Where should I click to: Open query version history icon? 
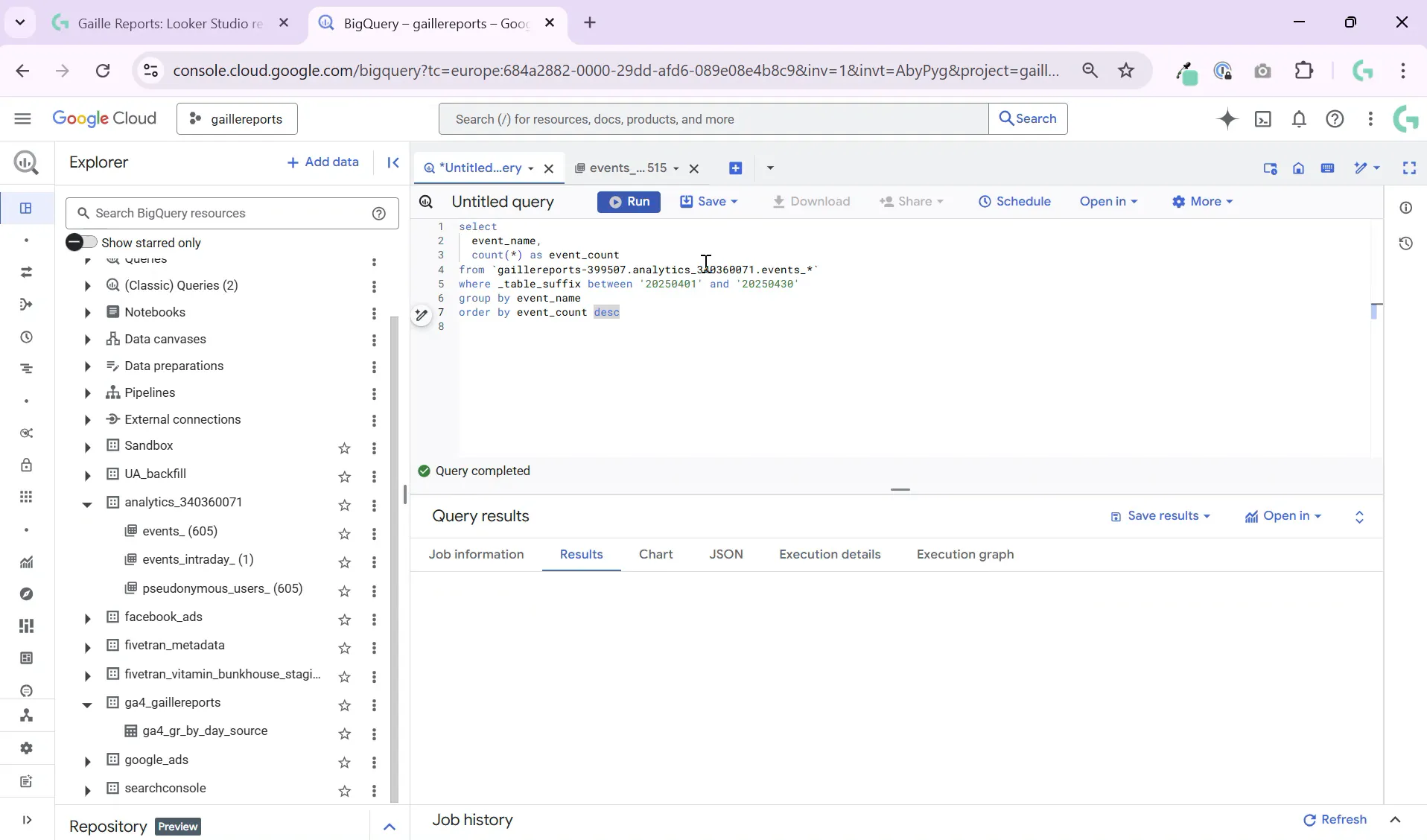point(1405,244)
